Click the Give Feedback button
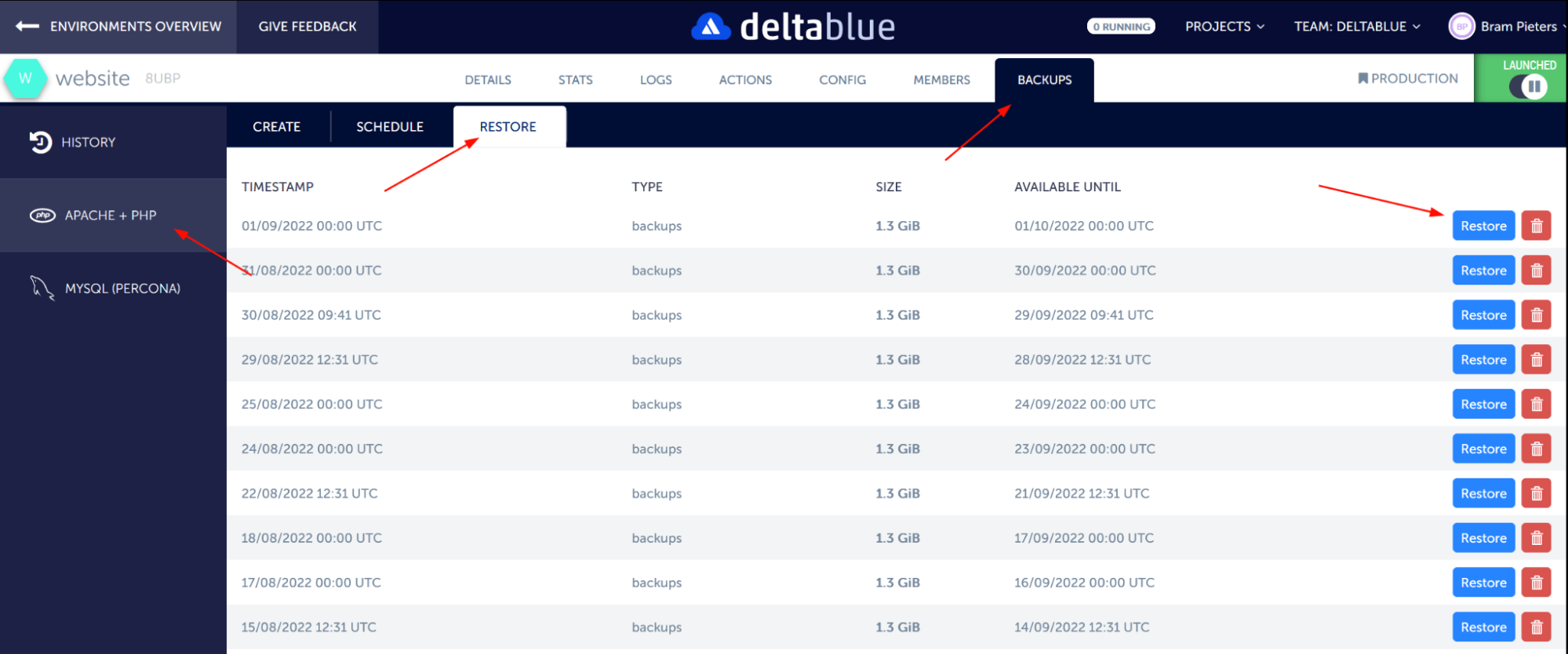The image size is (1568, 654). click(307, 27)
